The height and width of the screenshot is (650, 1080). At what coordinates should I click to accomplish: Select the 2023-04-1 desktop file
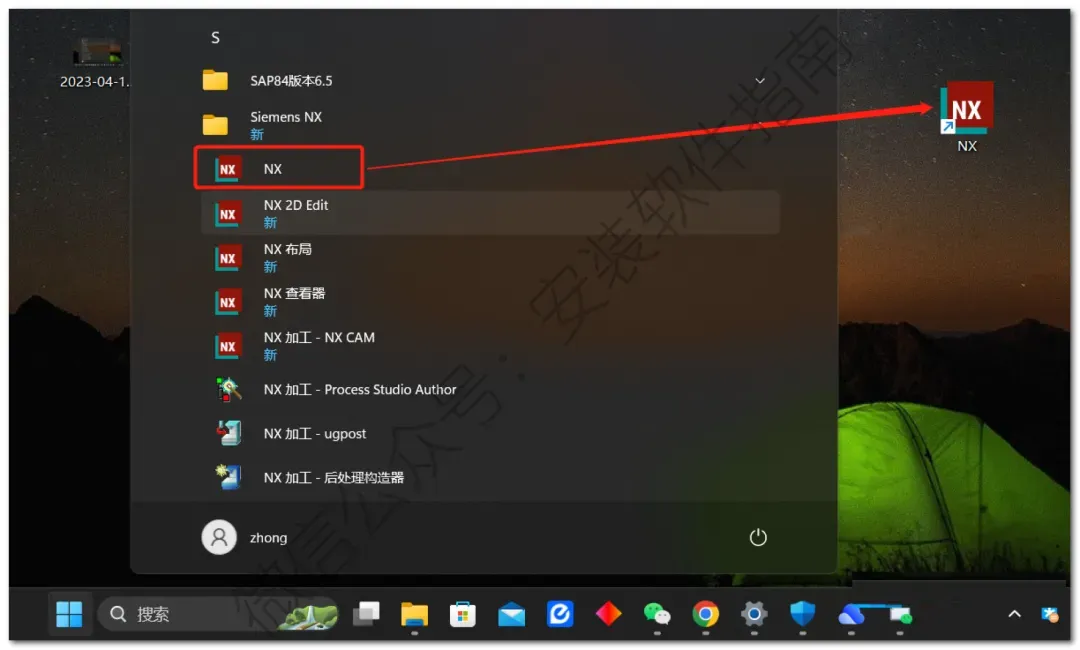pyautogui.click(x=96, y=63)
